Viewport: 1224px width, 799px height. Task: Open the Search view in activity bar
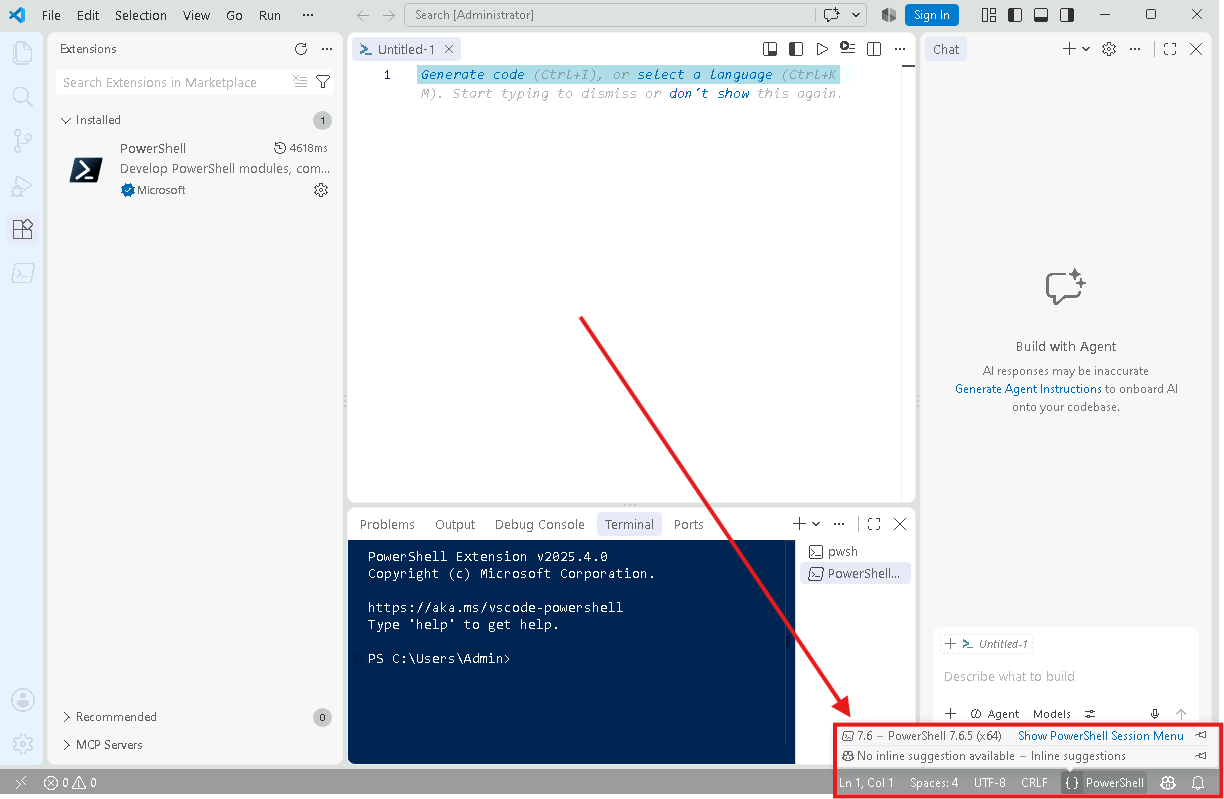point(22,97)
